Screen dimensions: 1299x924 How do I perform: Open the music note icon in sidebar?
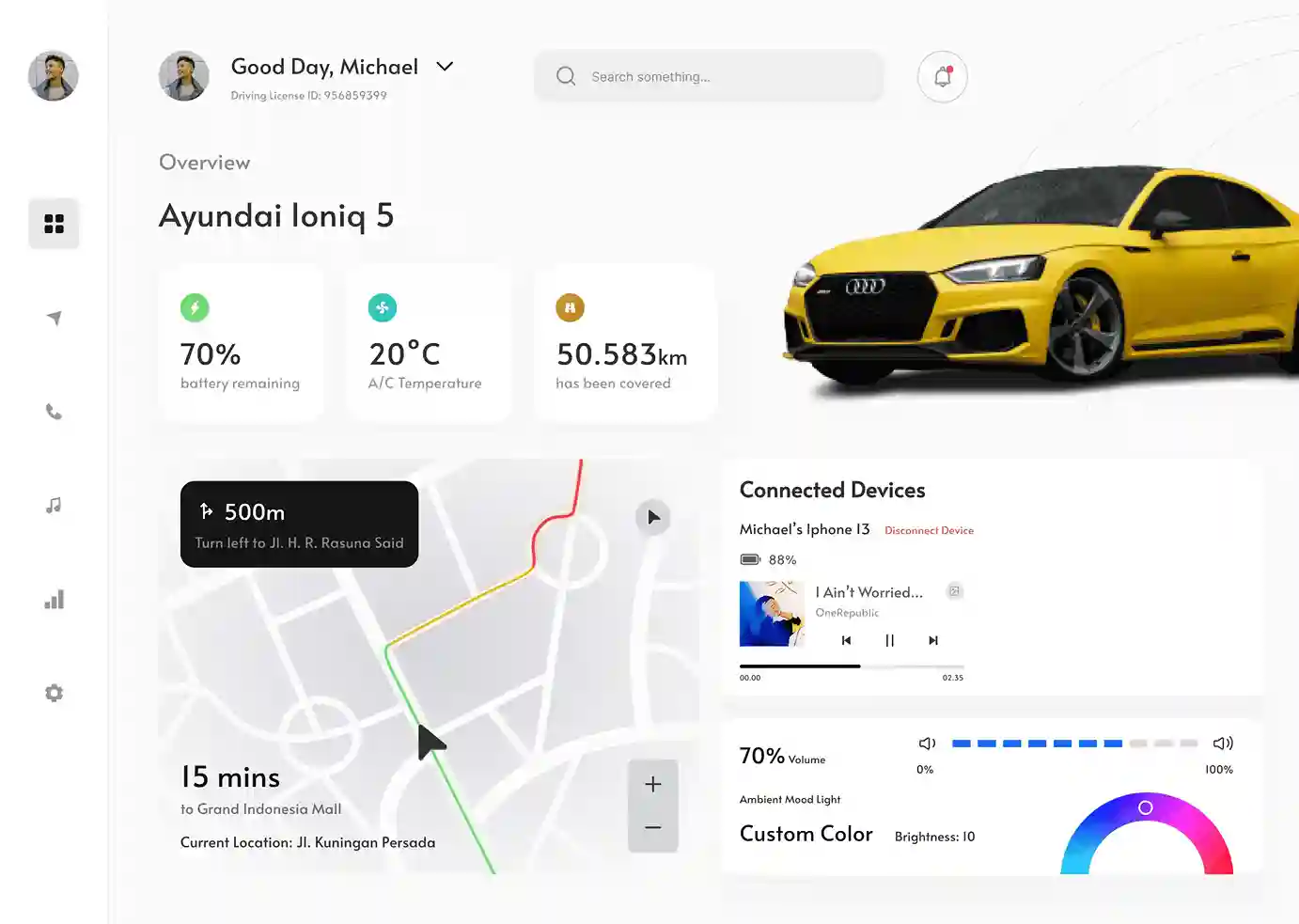[x=54, y=506]
